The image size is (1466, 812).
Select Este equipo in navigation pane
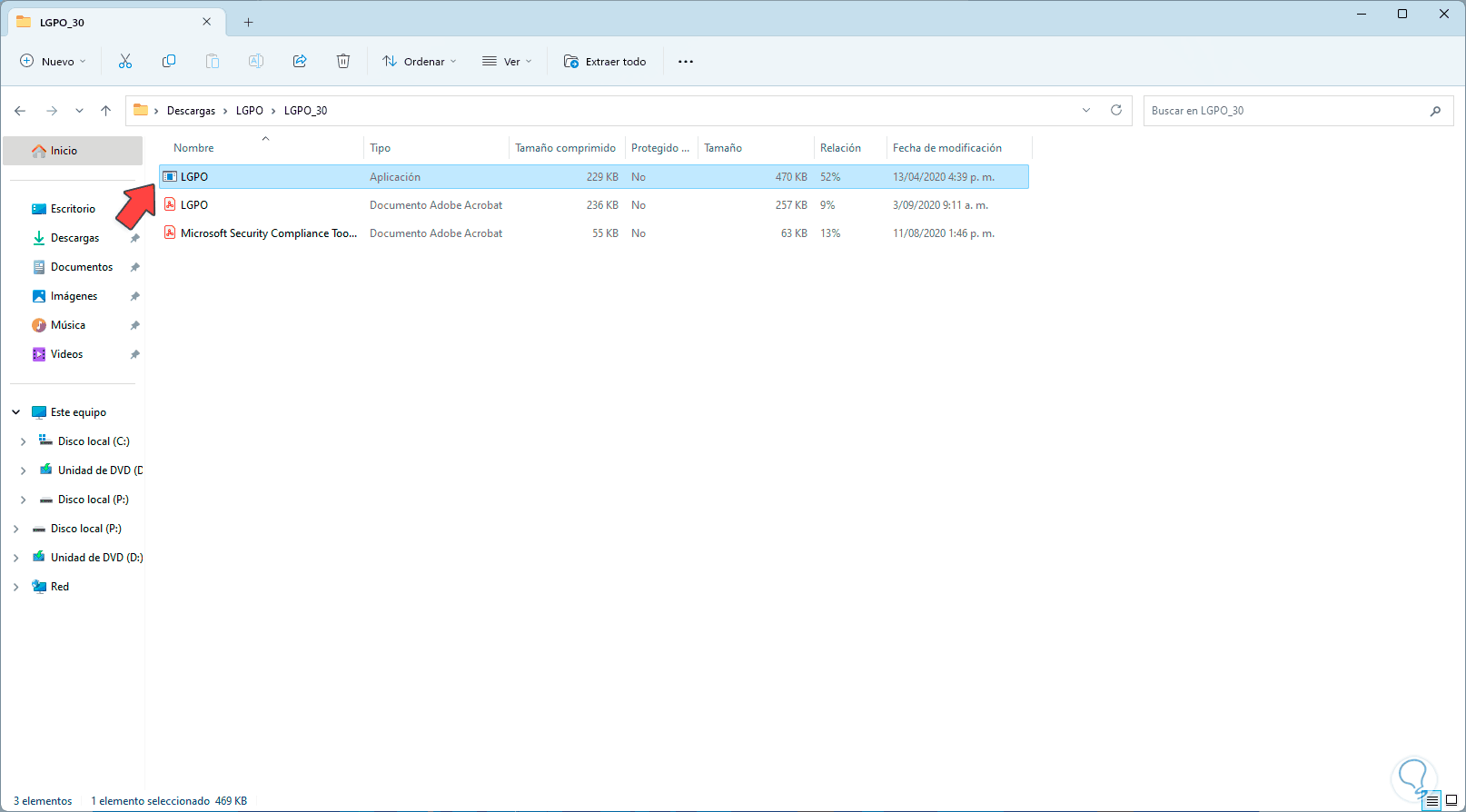78,412
